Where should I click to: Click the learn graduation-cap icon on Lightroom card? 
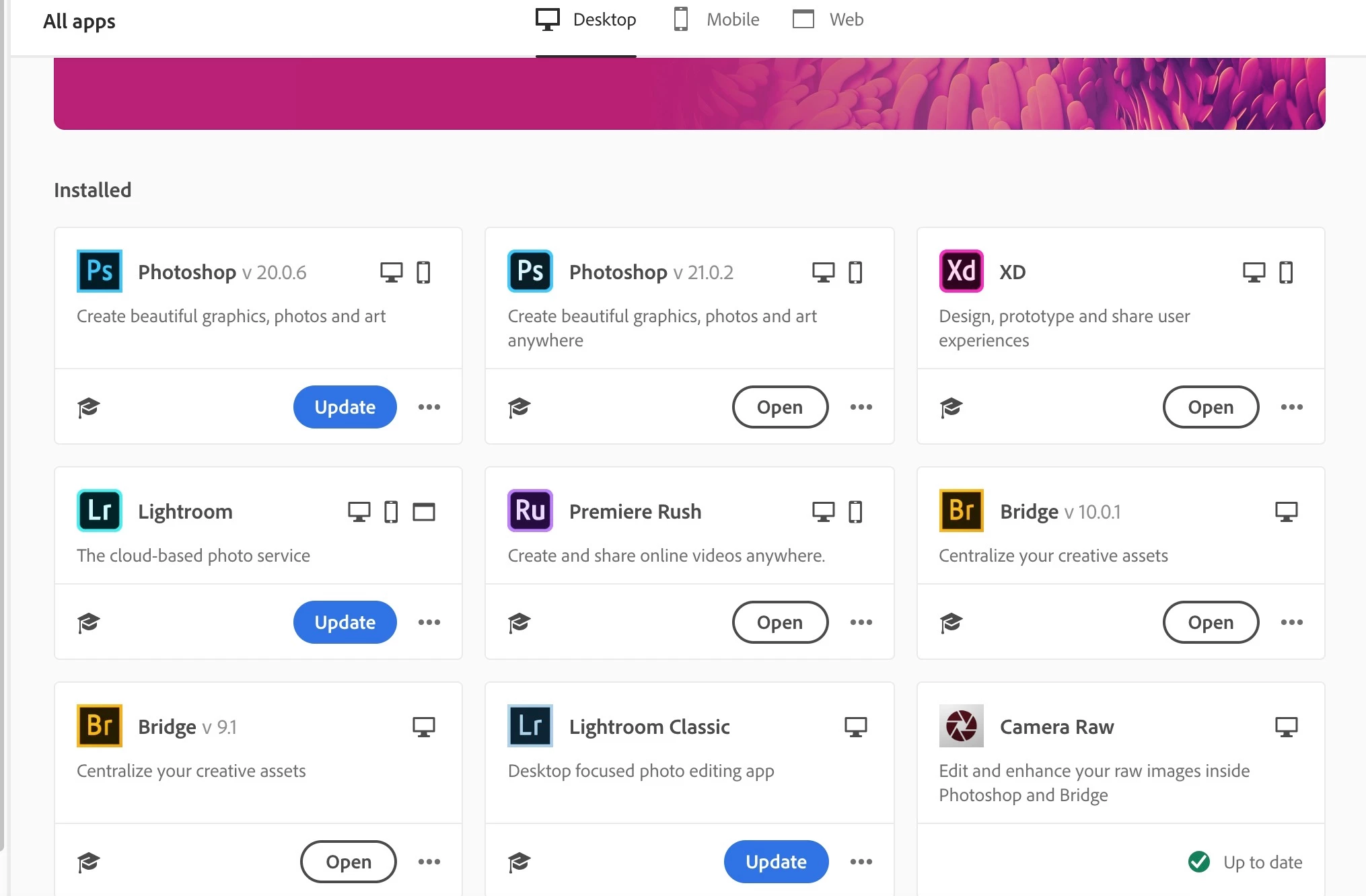(88, 622)
